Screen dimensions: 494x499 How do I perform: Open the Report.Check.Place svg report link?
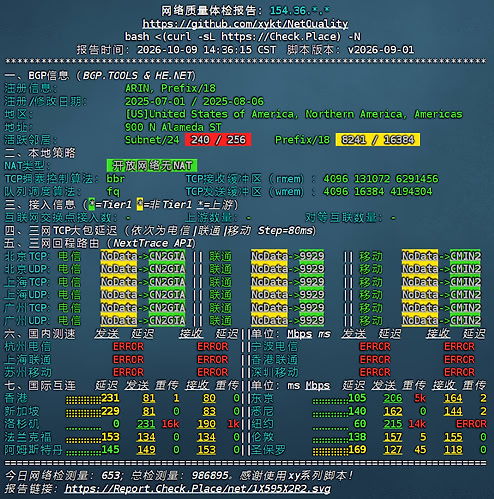point(198,489)
